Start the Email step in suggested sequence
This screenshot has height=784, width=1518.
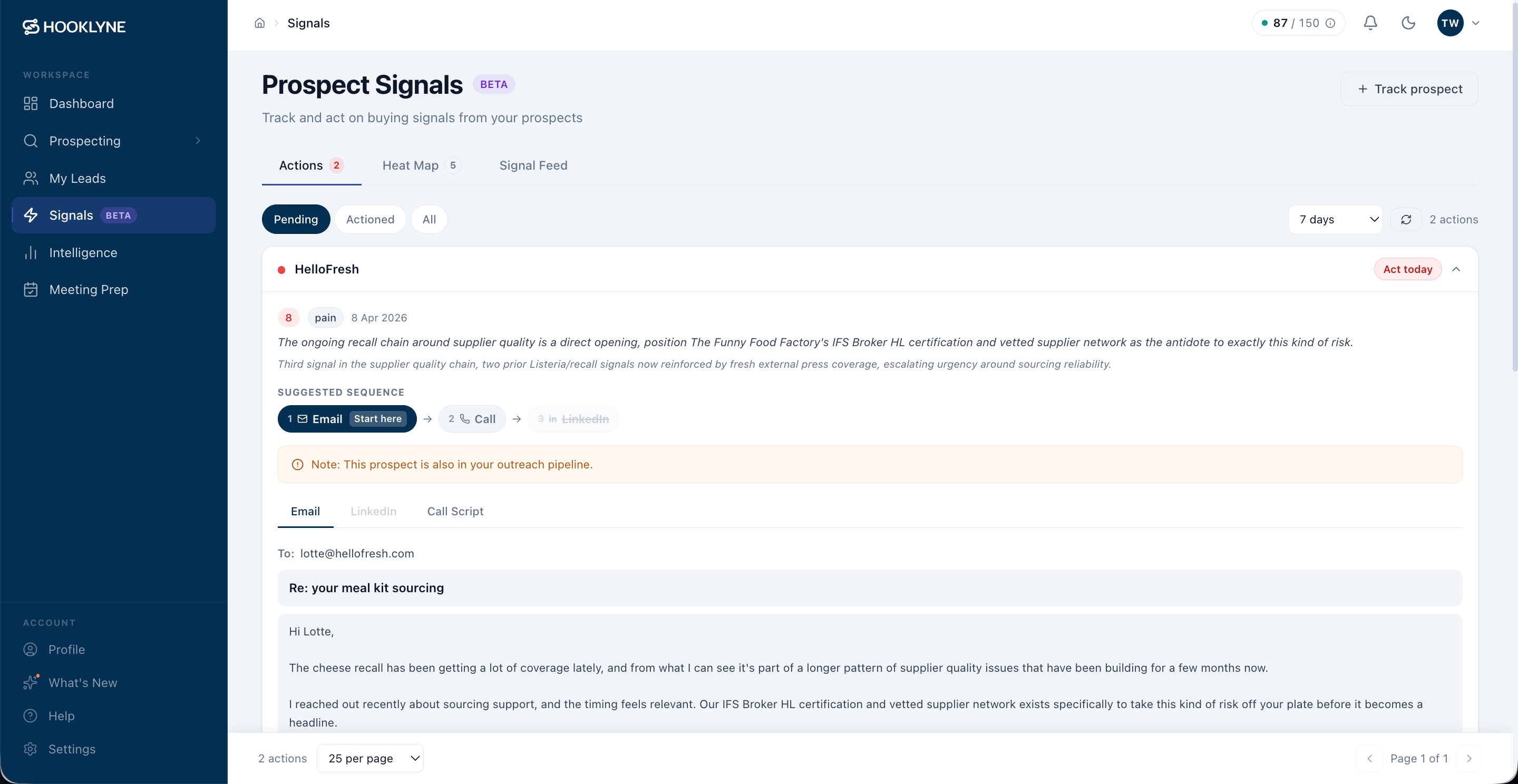click(346, 419)
